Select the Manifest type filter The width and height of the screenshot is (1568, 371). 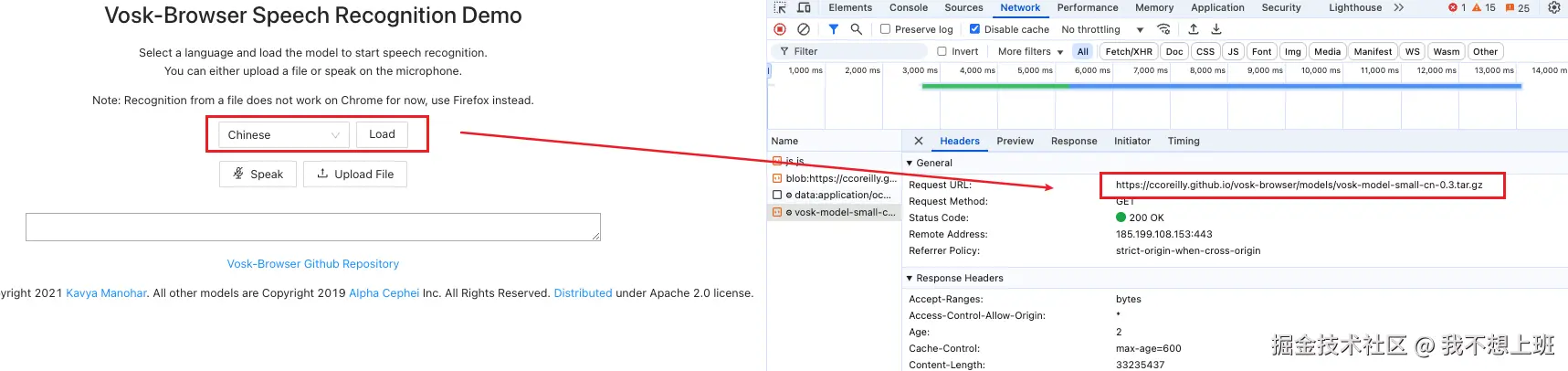(x=1373, y=51)
